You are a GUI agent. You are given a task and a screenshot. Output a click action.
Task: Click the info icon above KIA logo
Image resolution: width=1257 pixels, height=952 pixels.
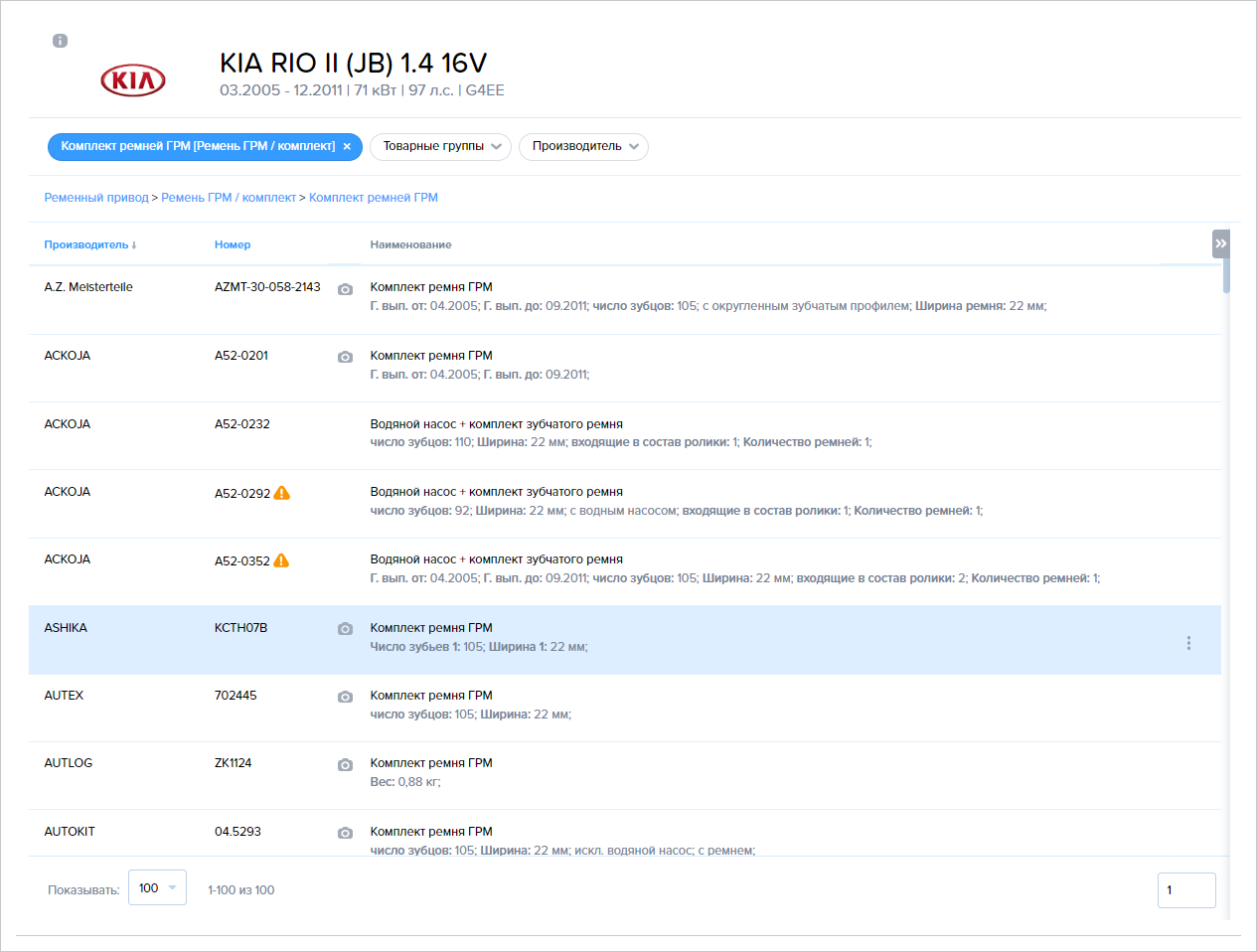click(60, 41)
